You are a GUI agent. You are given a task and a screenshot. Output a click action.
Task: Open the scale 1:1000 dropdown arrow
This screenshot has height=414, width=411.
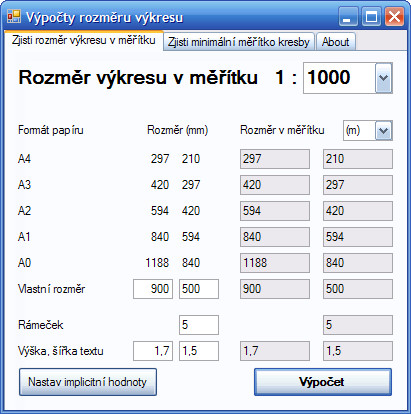click(x=384, y=78)
